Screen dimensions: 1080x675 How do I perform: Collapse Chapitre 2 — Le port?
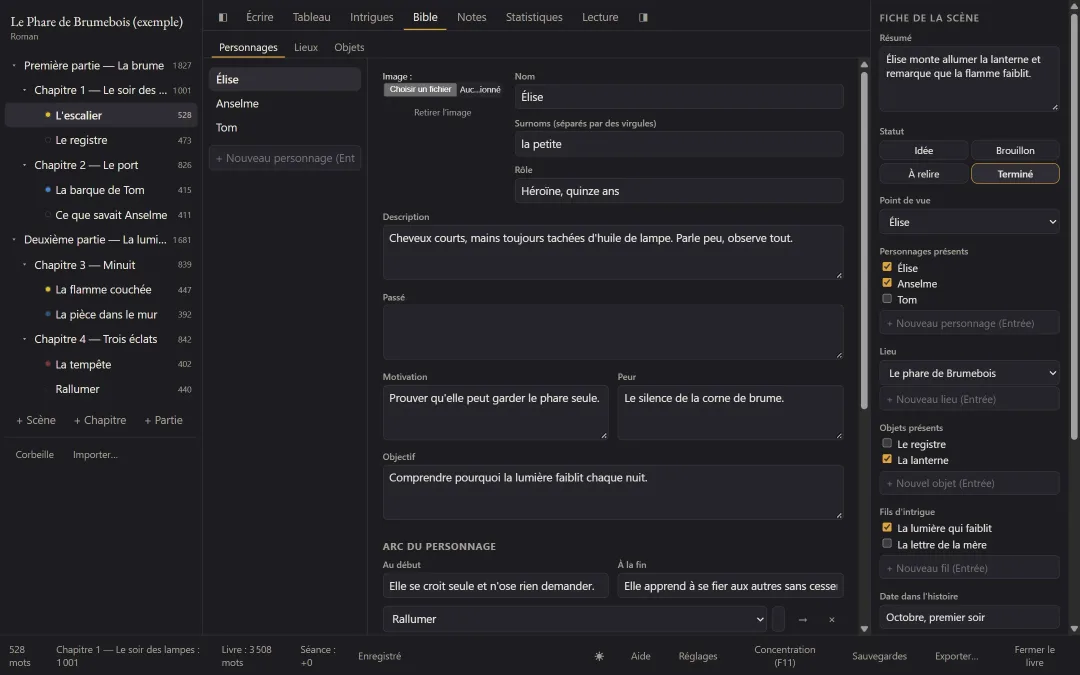click(x=24, y=165)
